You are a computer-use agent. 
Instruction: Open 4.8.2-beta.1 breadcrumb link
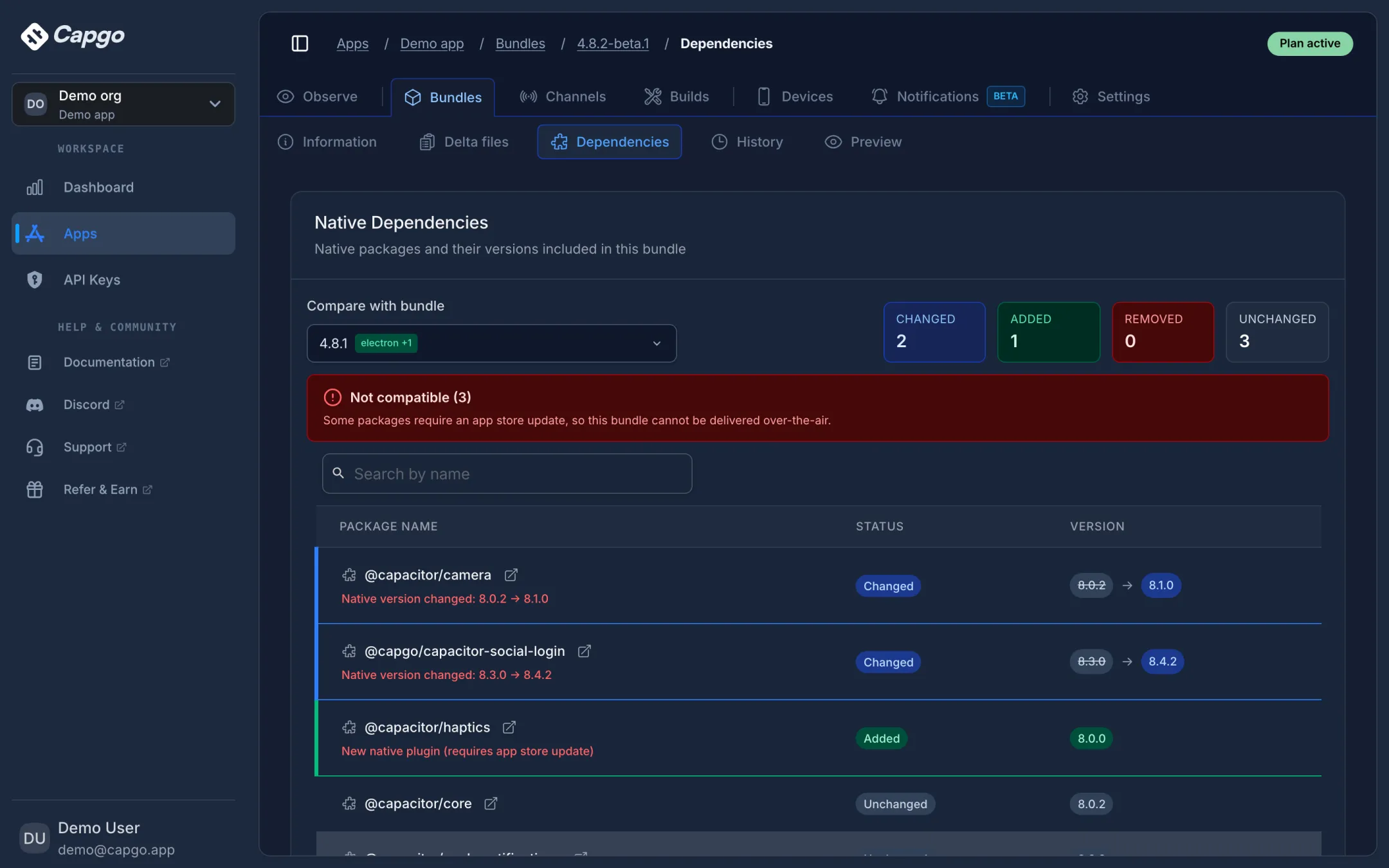[613, 43]
